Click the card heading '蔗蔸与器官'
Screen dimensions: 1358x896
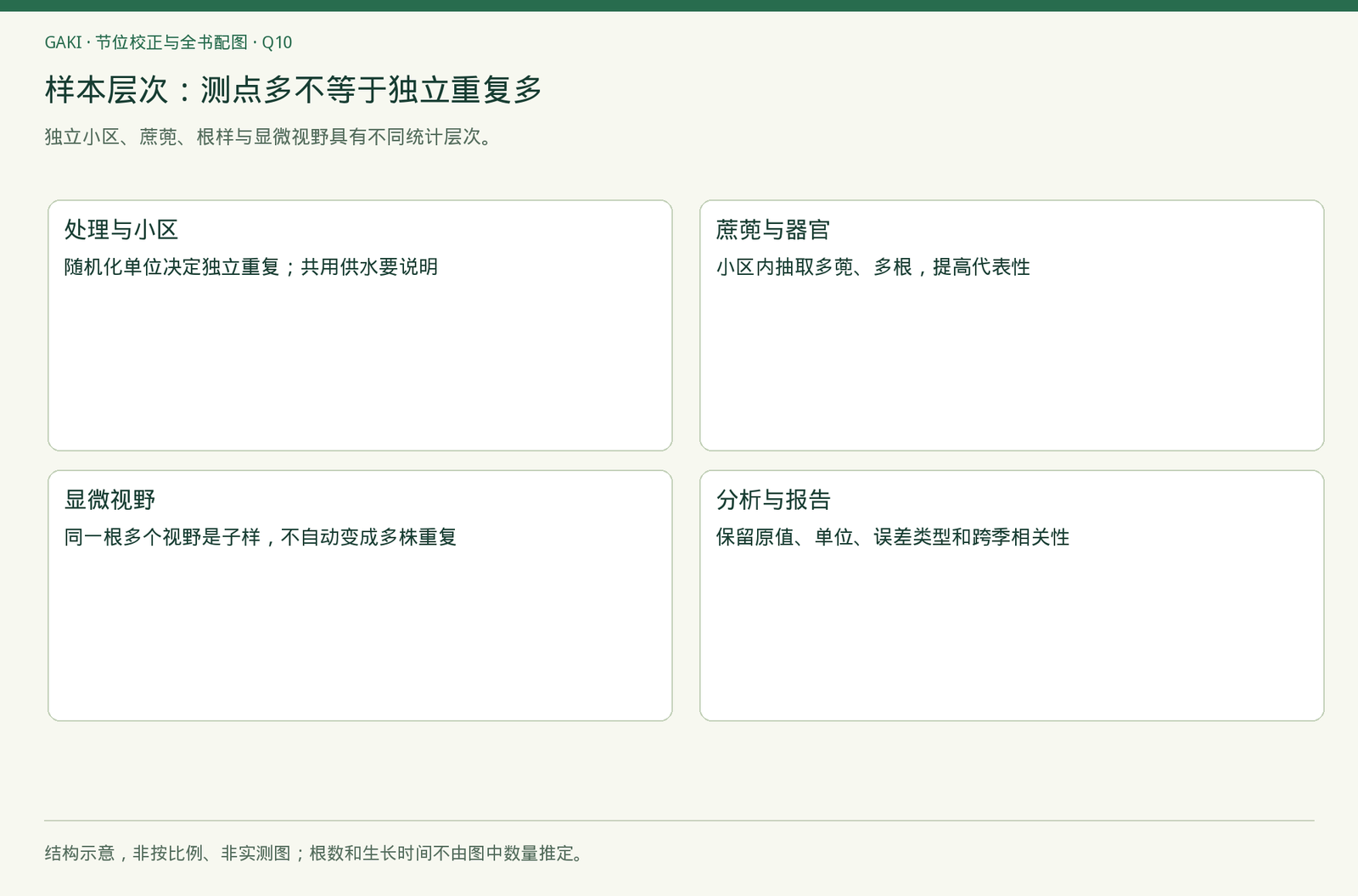tap(772, 229)
